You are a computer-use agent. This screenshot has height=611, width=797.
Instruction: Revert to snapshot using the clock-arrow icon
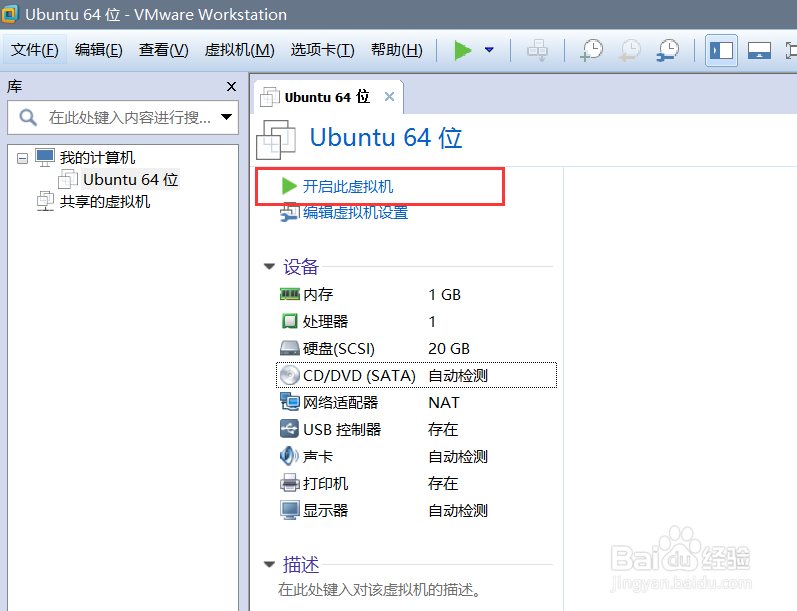630,50
